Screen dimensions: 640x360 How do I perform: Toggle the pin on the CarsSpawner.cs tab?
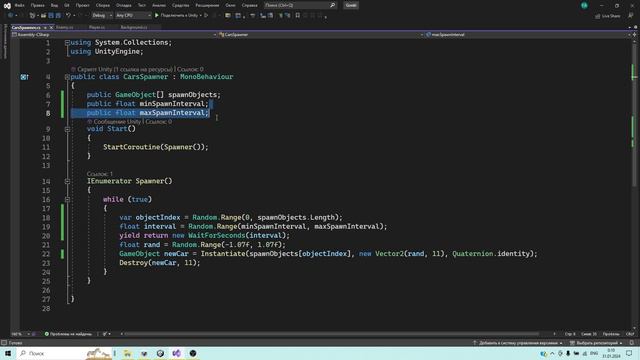point(45,27)
